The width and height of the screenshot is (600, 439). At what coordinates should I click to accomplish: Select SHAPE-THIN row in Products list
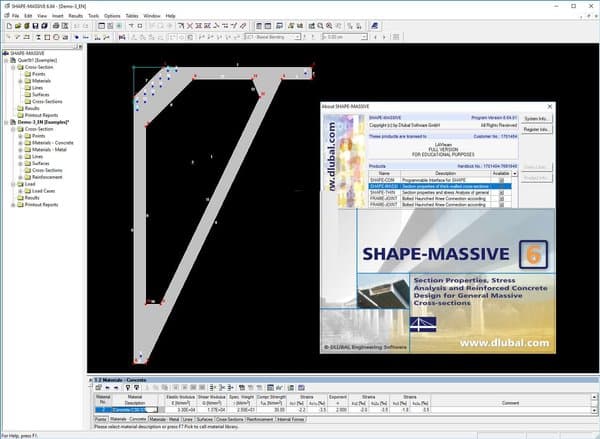(440, 193)
